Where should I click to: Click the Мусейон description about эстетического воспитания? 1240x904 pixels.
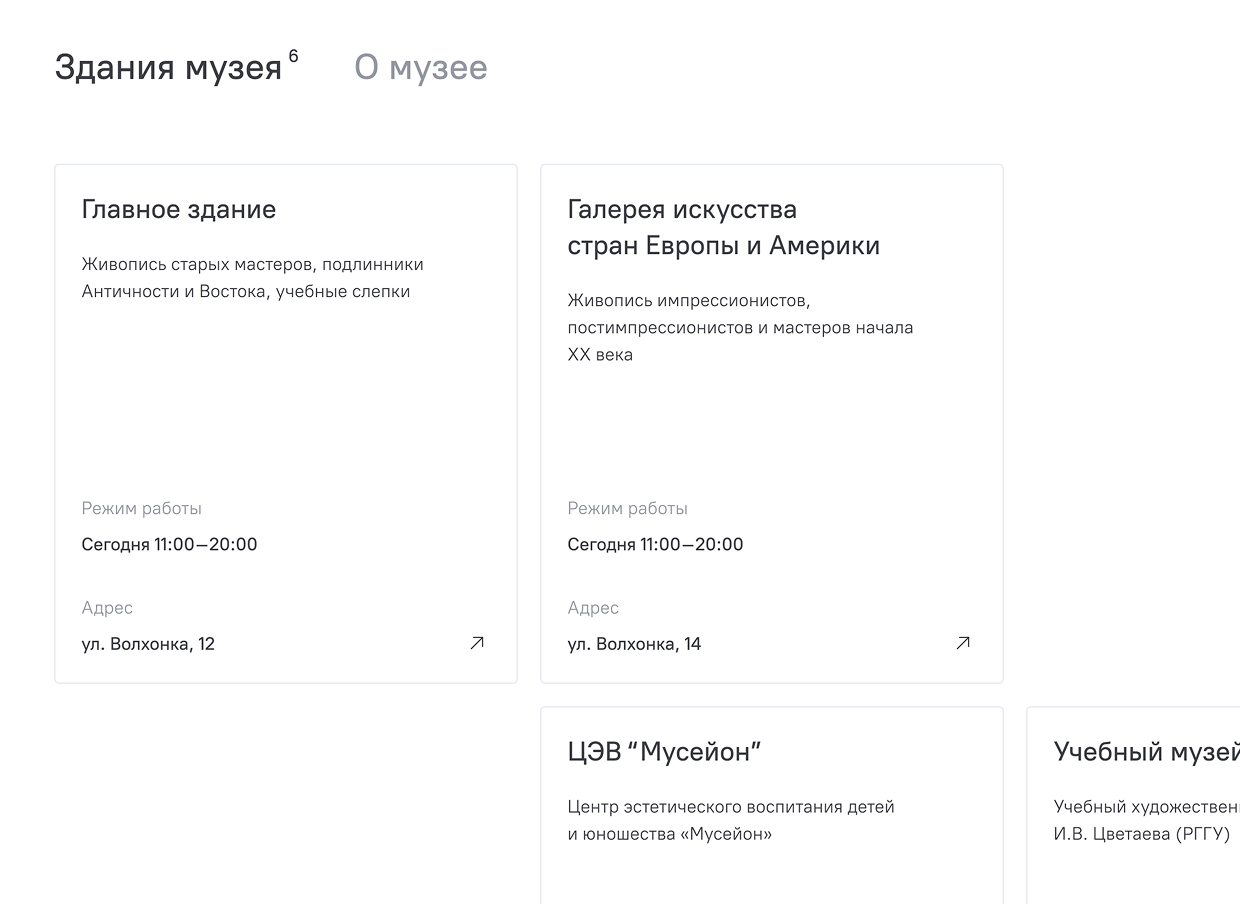(x=730, y=820)
